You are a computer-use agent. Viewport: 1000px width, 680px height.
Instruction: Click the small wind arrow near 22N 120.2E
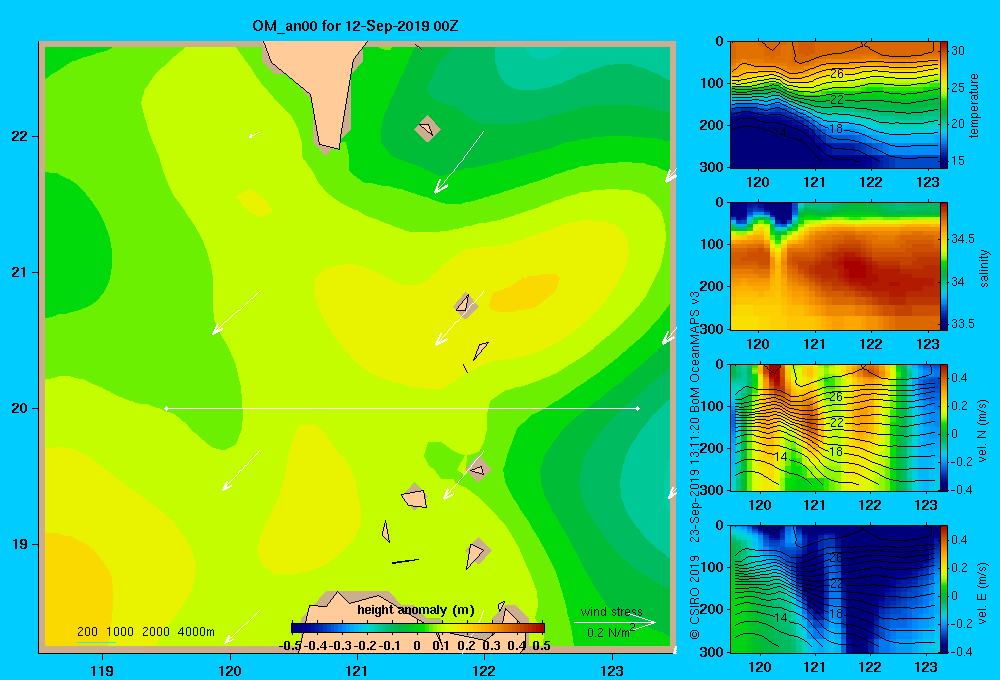point(254,135)
